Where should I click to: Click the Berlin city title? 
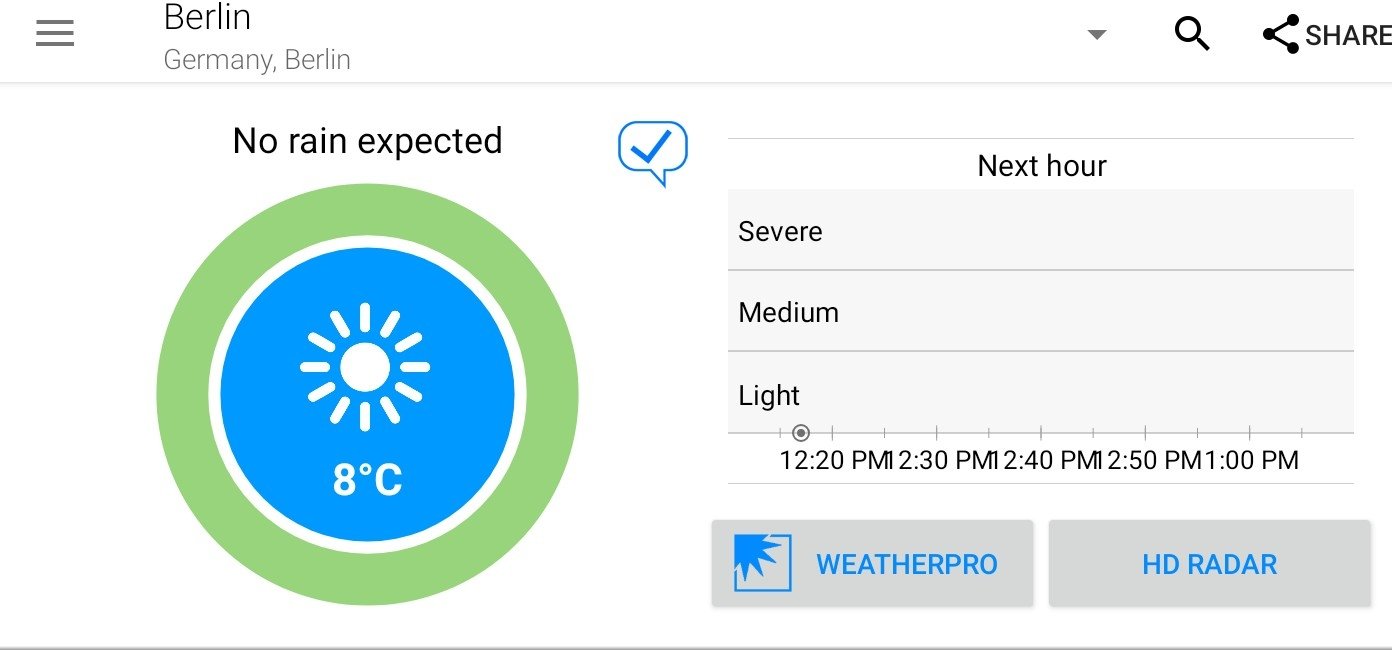(x=207, y=17)
